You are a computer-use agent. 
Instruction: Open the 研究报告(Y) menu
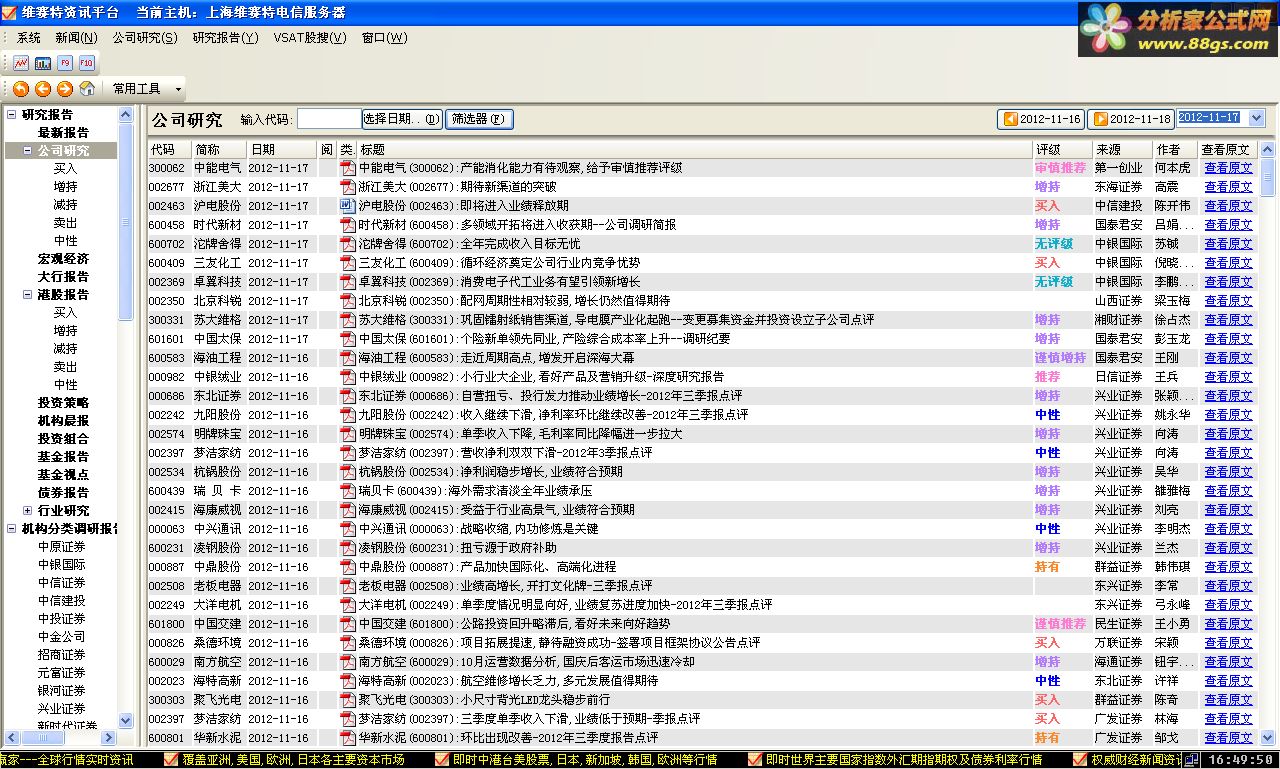click(225, 38)
